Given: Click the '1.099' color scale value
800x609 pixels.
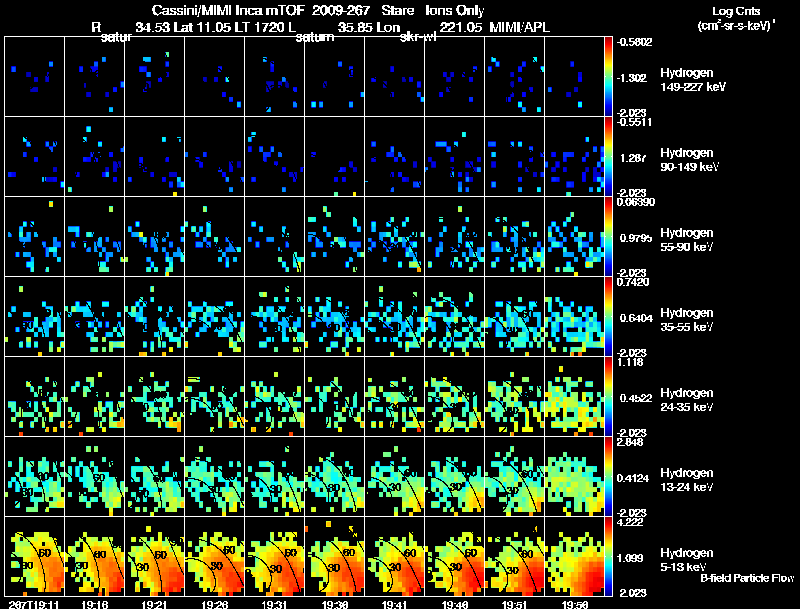Looking at the screenshot, I should pos(630,559).
